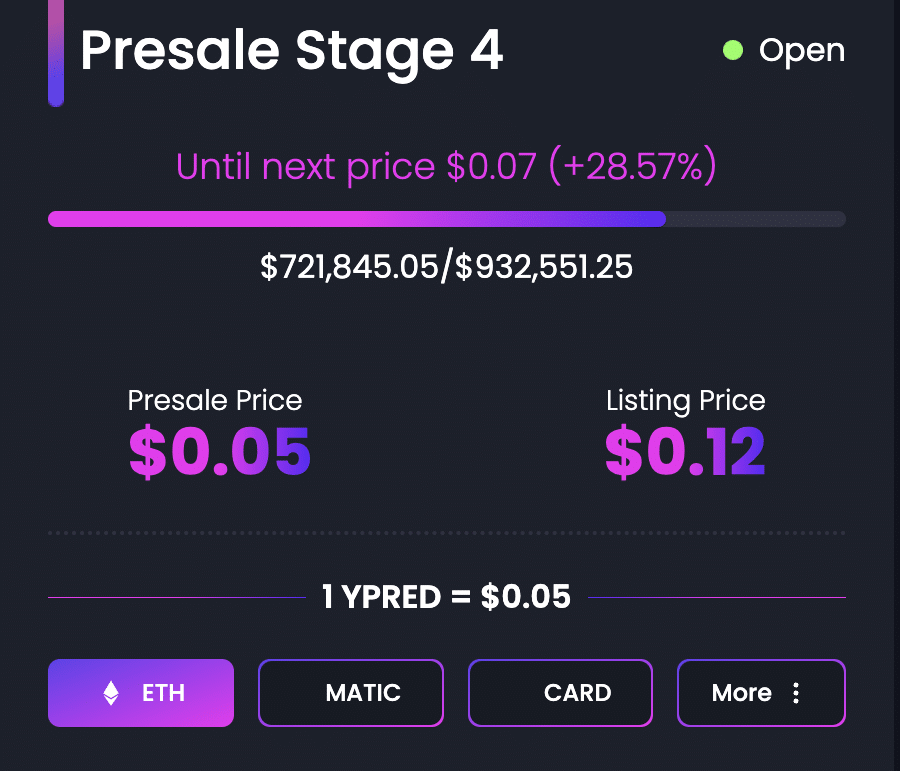Click the $0.05 presale price value

point(220,452)
